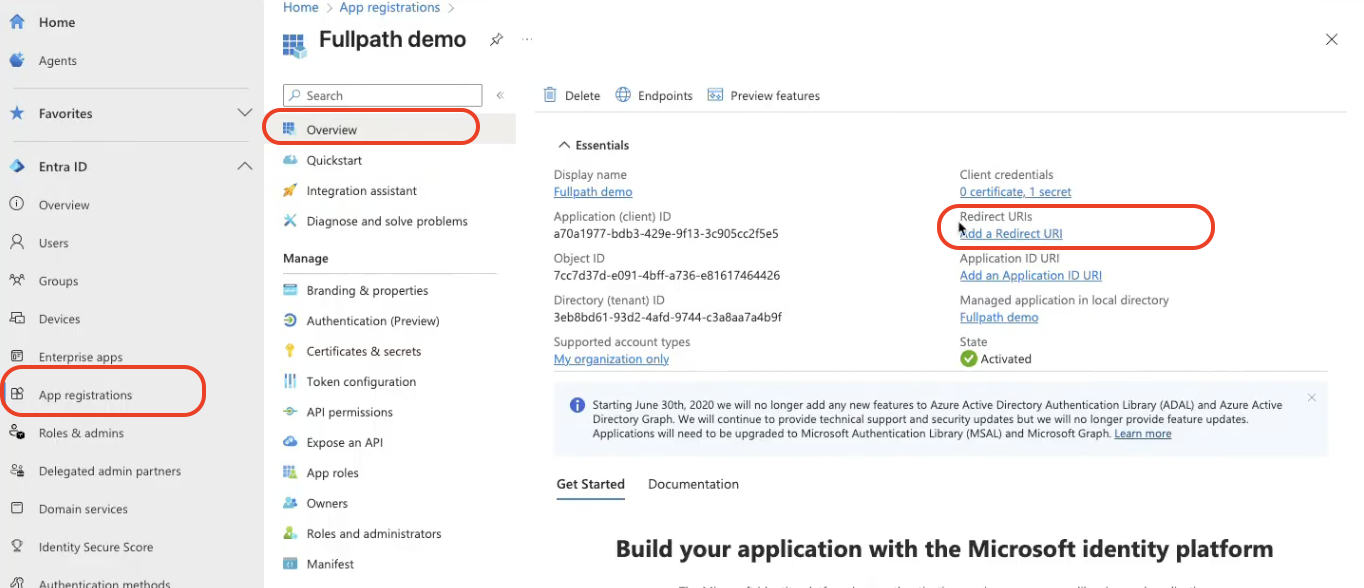Open Certificates & secrets key icon
Screen dimensions: 1364x588
click(290, 351)
